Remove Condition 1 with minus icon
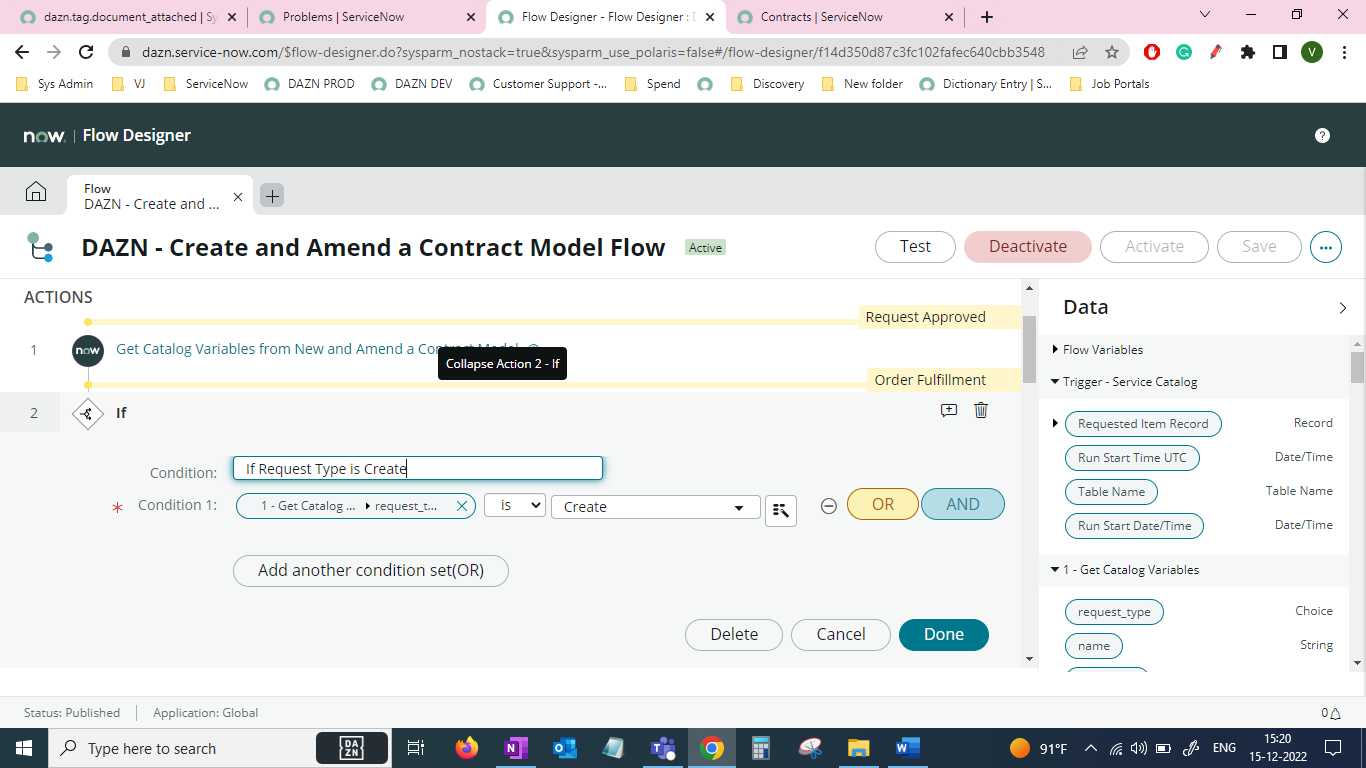The width and height of the screenshot is (1366, 768). pos(829,506)
